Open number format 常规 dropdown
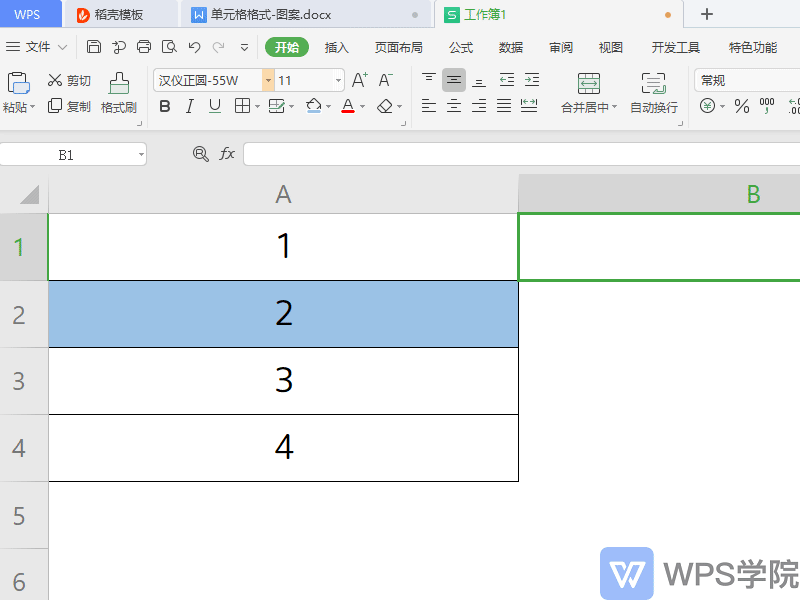Image resolution: width=800 pixels, height=600 pixels. pyautogui.click(x=747, y=80)
